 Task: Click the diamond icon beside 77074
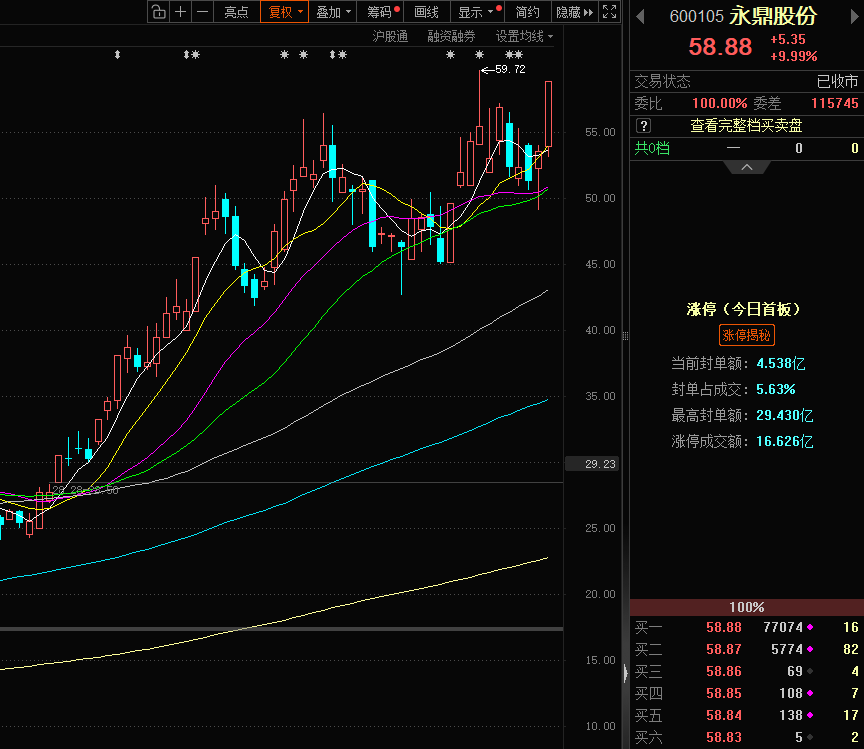tap(810, 627)
